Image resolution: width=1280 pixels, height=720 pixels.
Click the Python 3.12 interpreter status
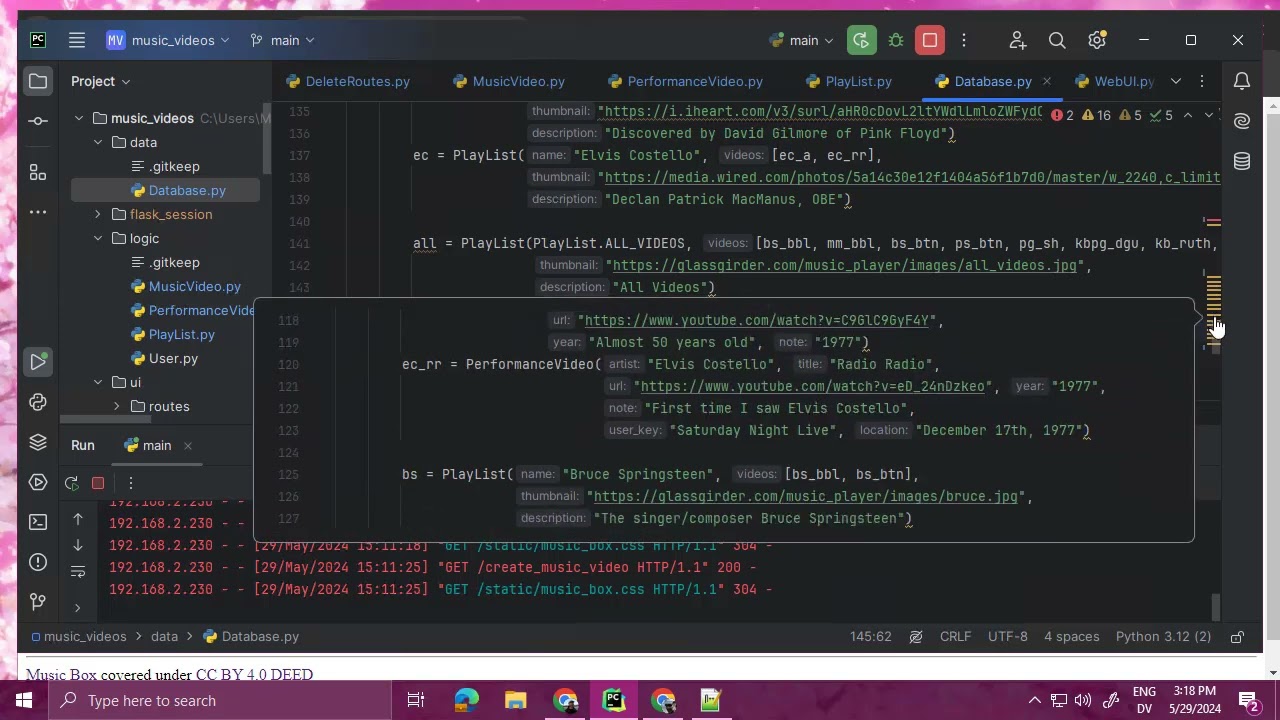click(x=1163, y=636)
